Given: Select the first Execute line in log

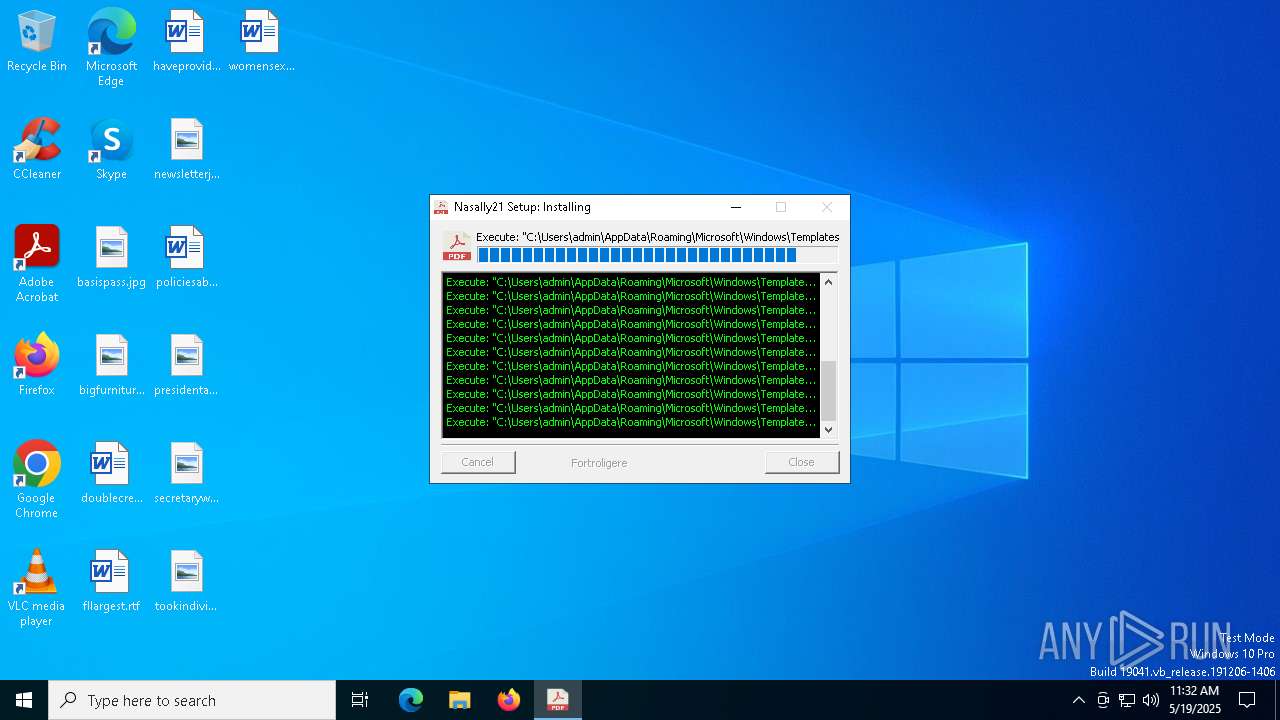Looking at the screenshot, I should pos(631,282).
